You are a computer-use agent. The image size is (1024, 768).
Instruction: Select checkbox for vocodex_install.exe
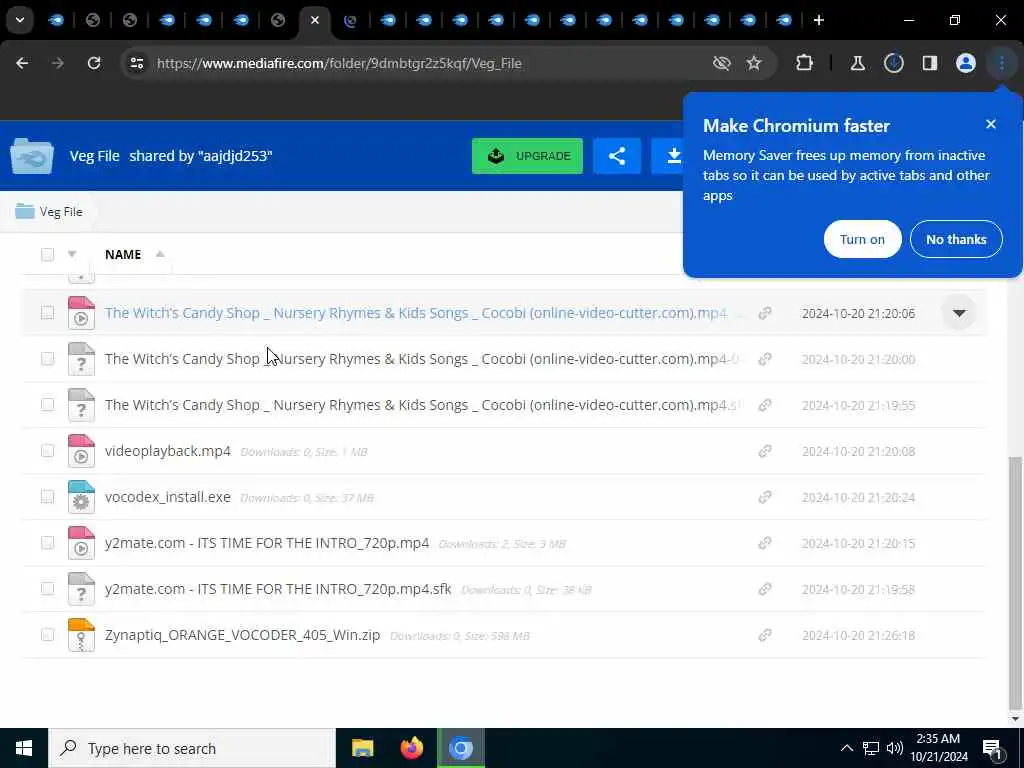click(x=48, y=497)
